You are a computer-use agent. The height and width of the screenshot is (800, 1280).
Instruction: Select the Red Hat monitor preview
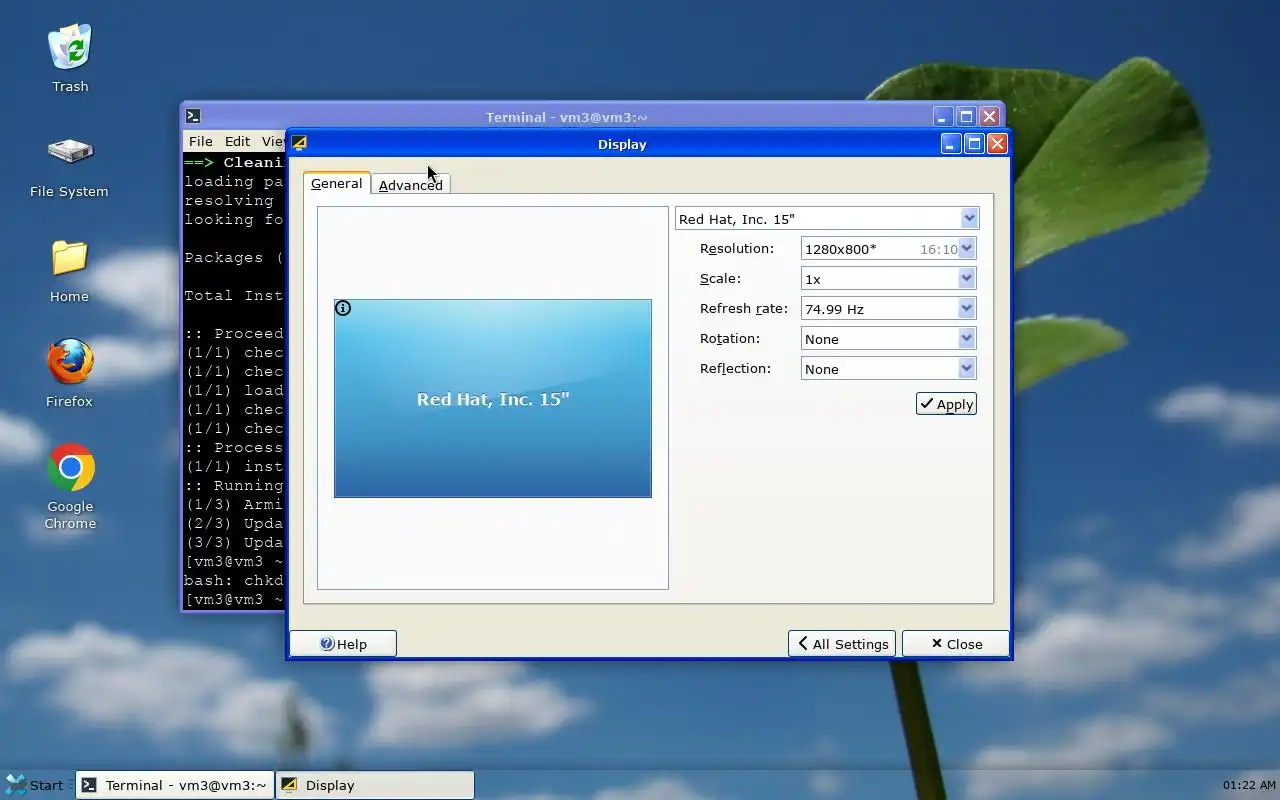coord(493,398)
